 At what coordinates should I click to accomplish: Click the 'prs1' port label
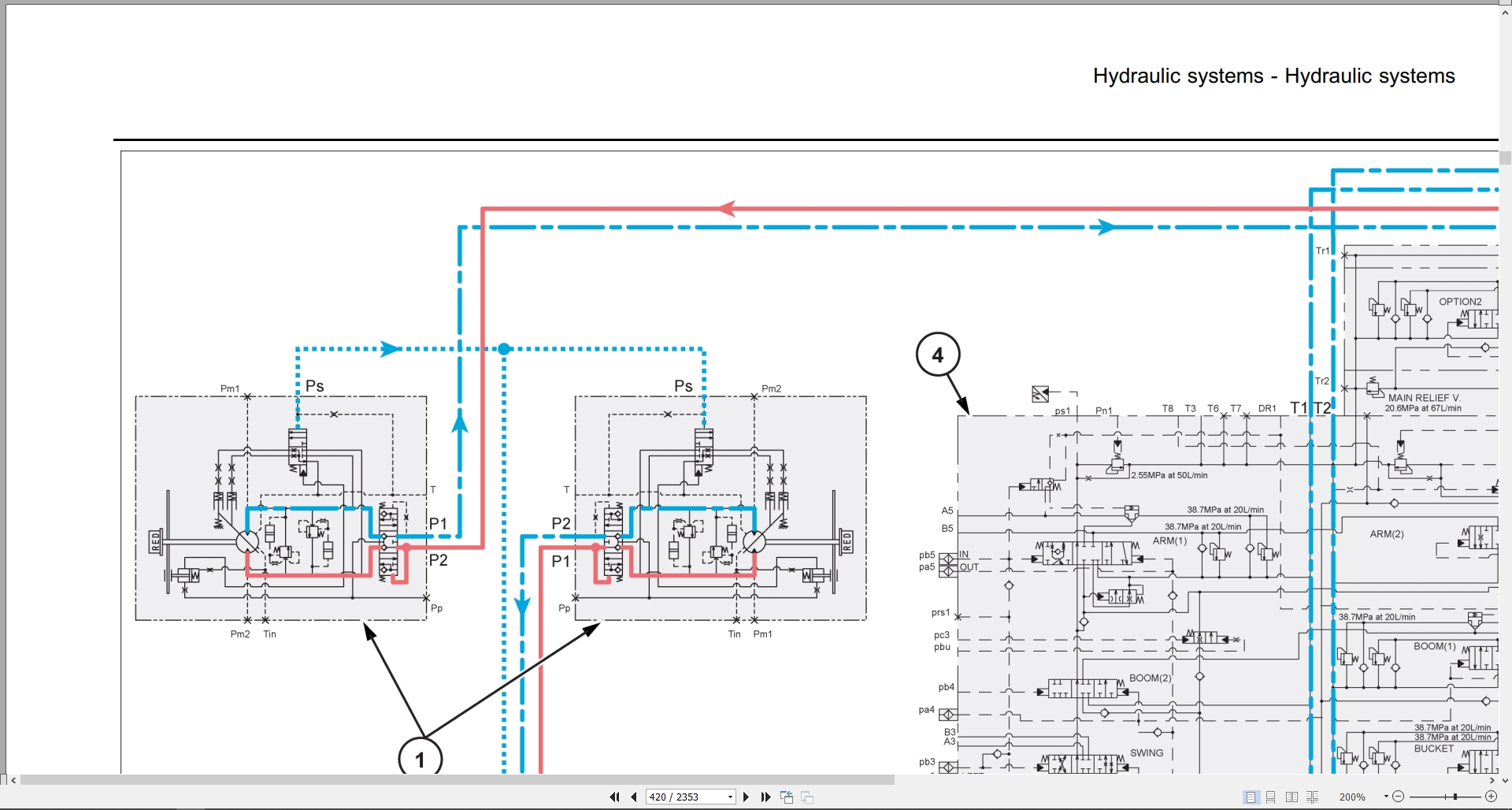940,612
